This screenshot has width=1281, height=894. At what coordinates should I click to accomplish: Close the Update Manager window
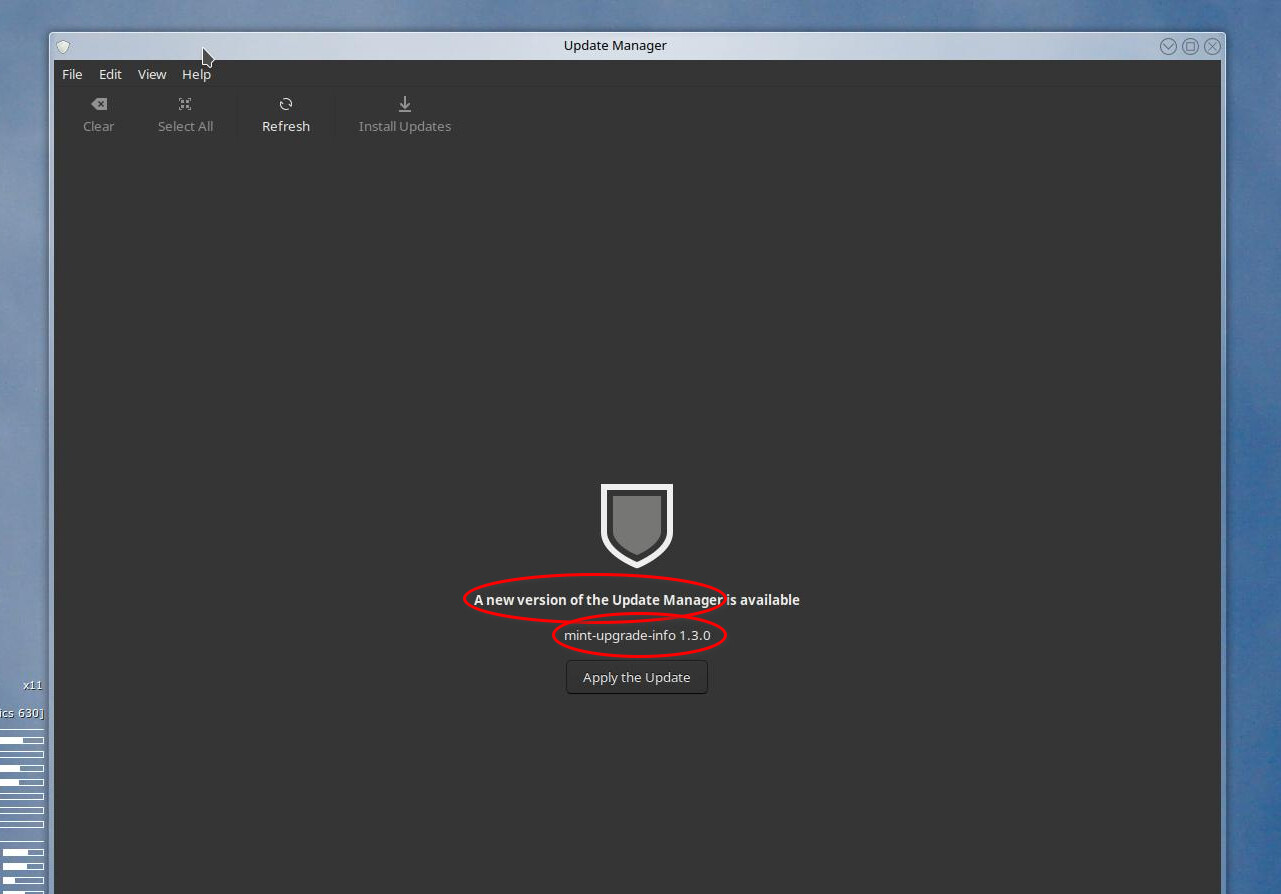[x=1212, y=46]
